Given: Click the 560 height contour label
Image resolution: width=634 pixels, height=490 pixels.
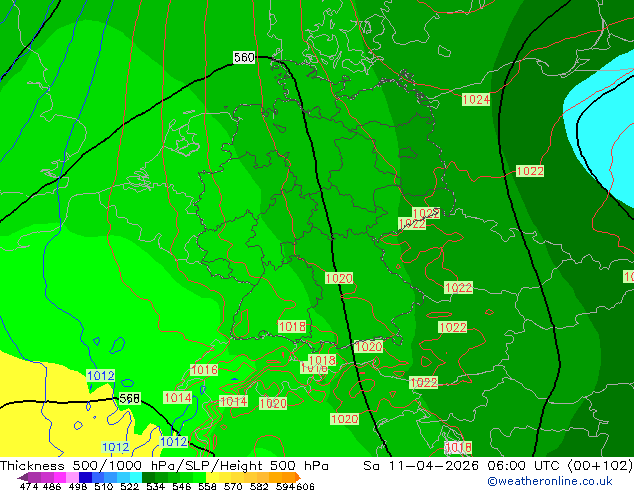Looking at the screenshot, I should pyautogui.click(x=244, y=57).
